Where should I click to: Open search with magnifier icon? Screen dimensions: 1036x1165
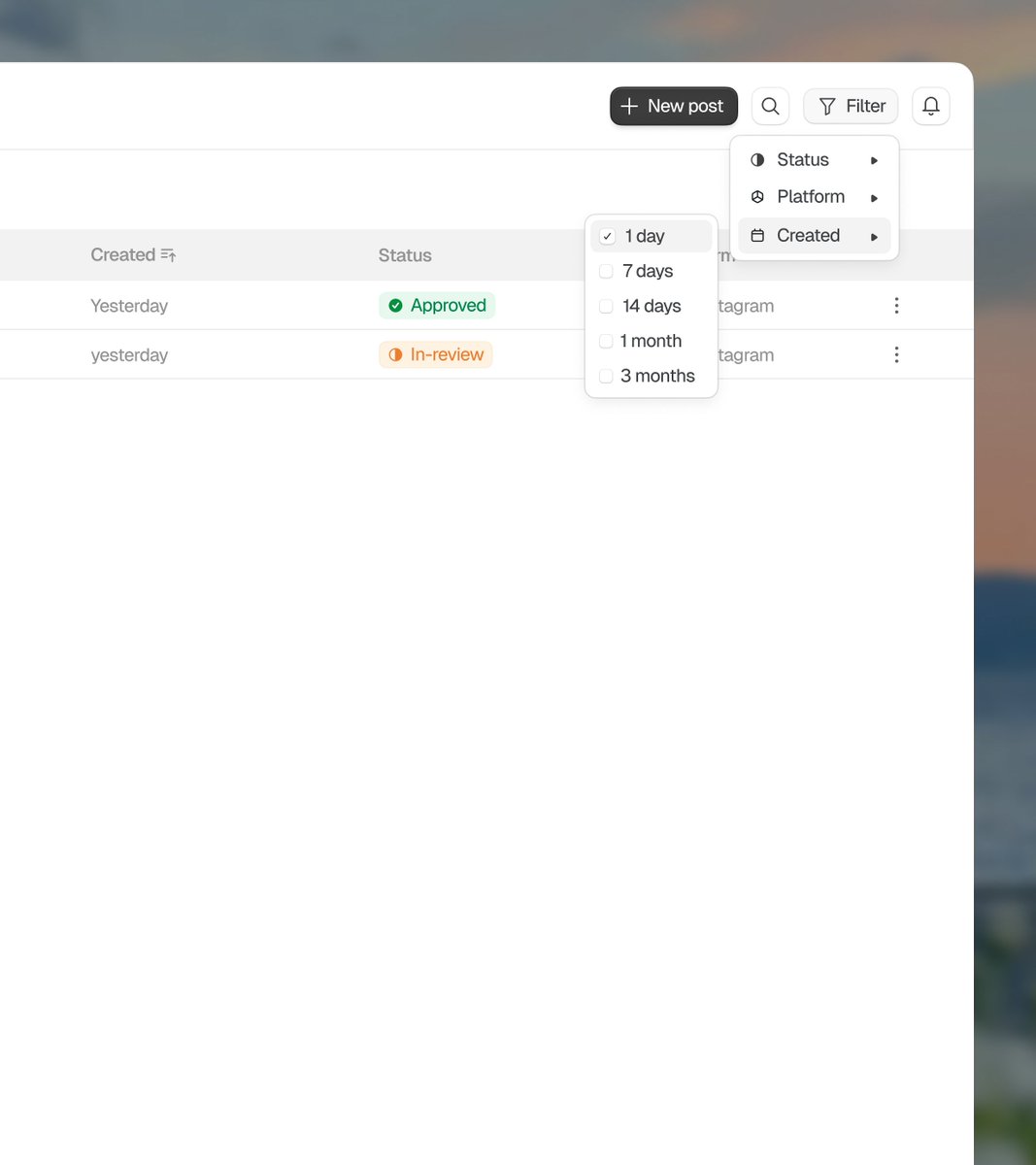click(x=770, y=106)
